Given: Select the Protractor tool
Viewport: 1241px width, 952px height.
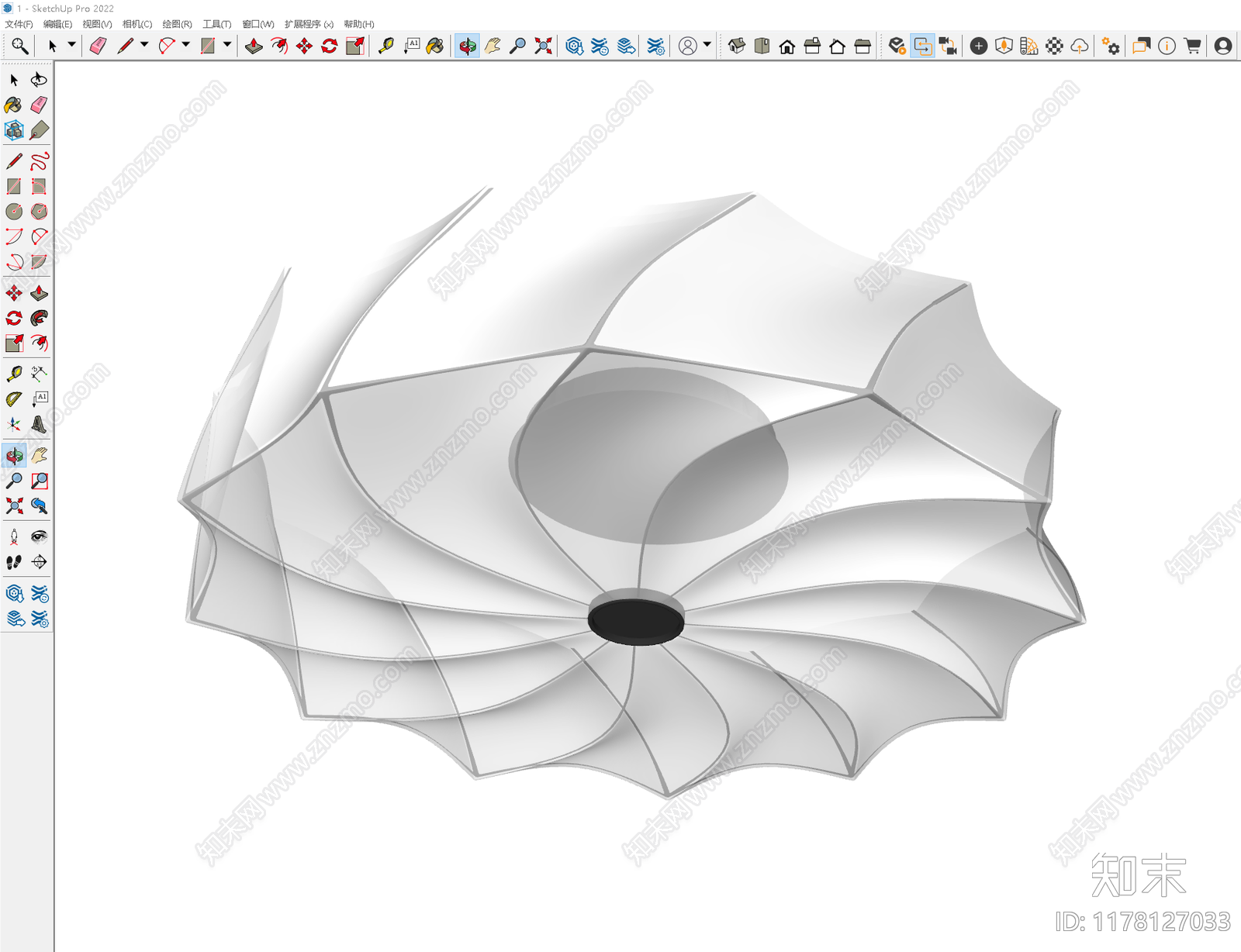Looking at the screenshot, I should pos(14,399).
